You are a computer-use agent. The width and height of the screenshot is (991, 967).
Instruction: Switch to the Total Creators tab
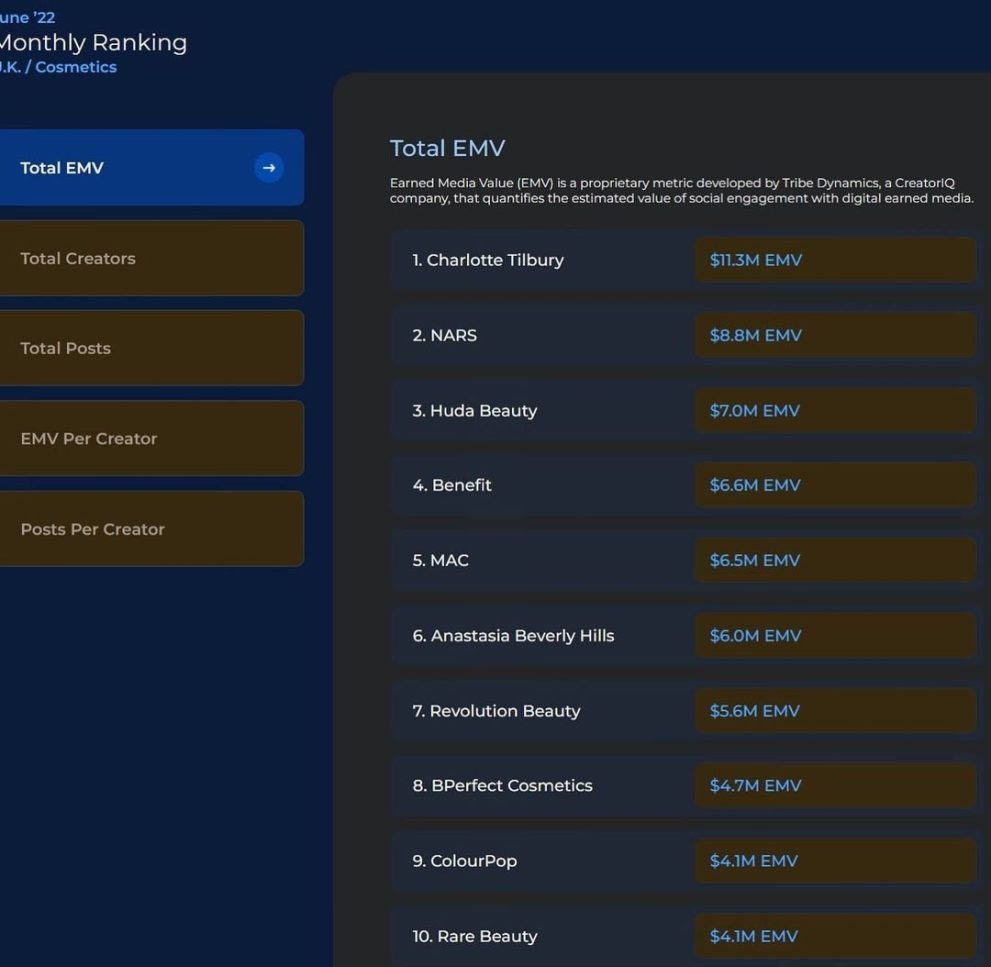coord(150,258)
